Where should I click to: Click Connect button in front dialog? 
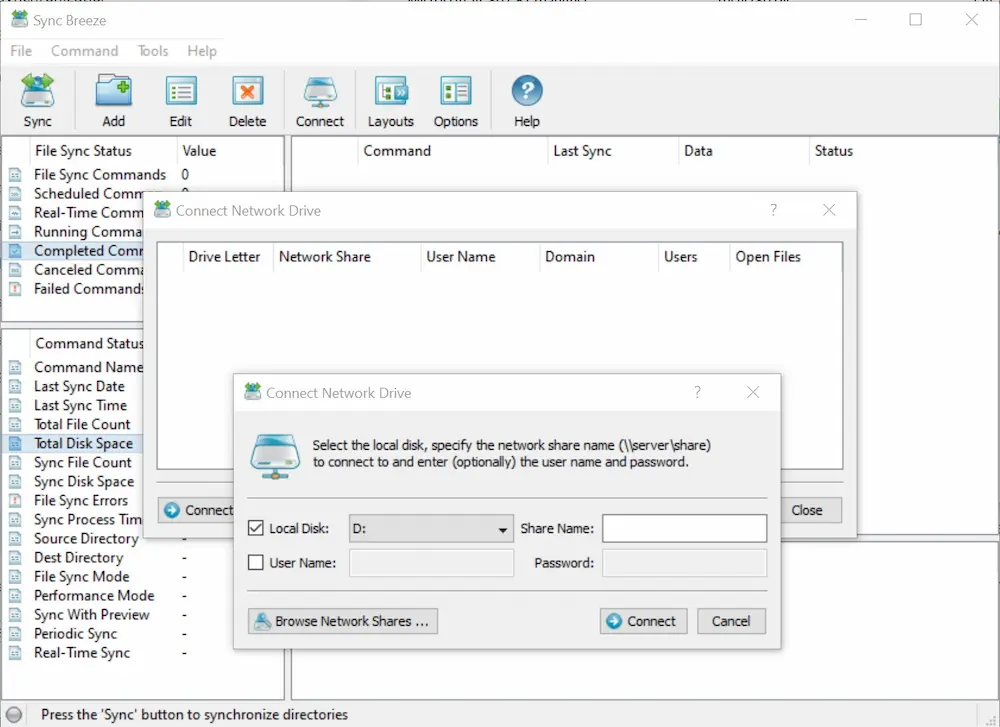[643, 621]
